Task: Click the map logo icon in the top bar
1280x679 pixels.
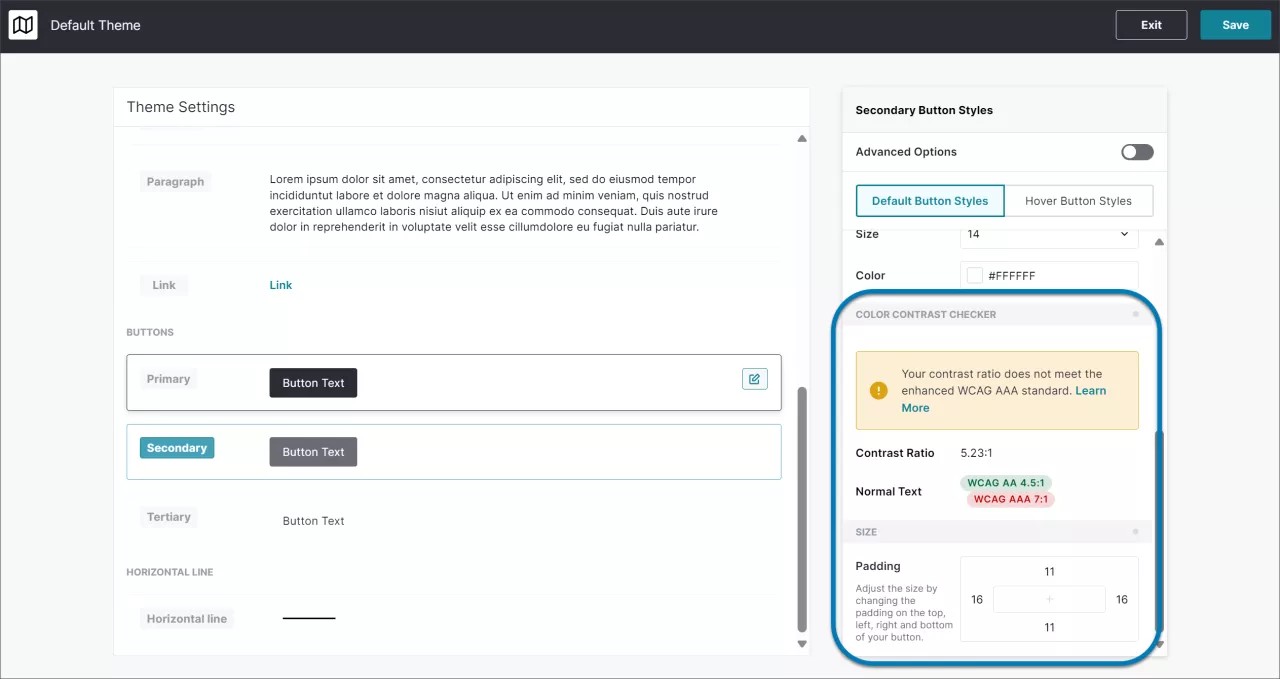Action: click(22, 24)
